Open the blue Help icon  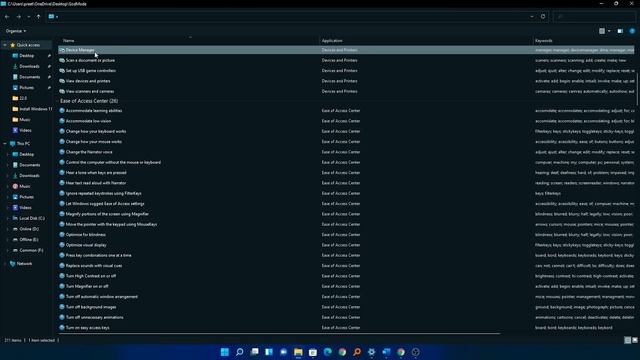(632, 31)
